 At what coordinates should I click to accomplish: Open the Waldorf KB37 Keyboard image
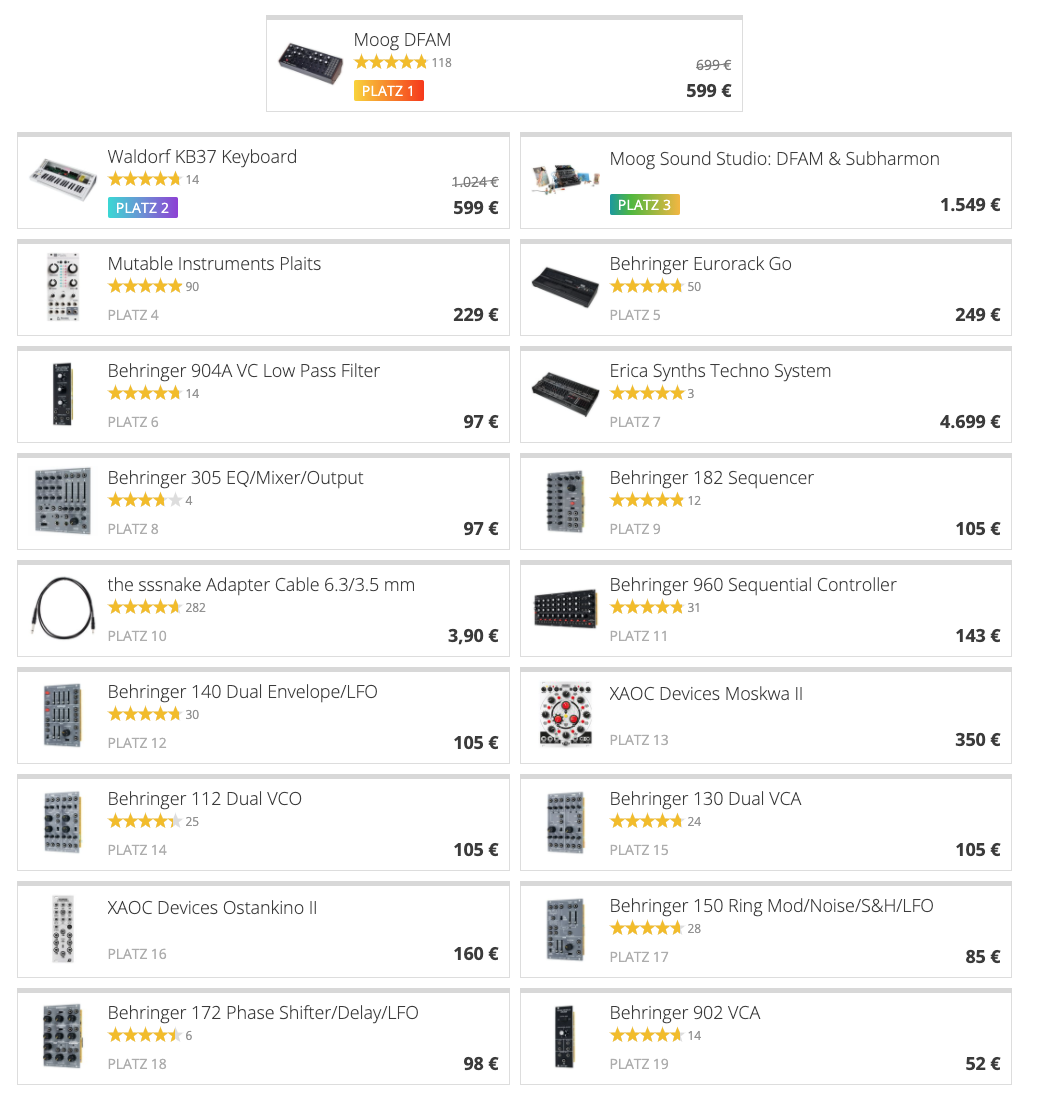[x=64, y=180]
